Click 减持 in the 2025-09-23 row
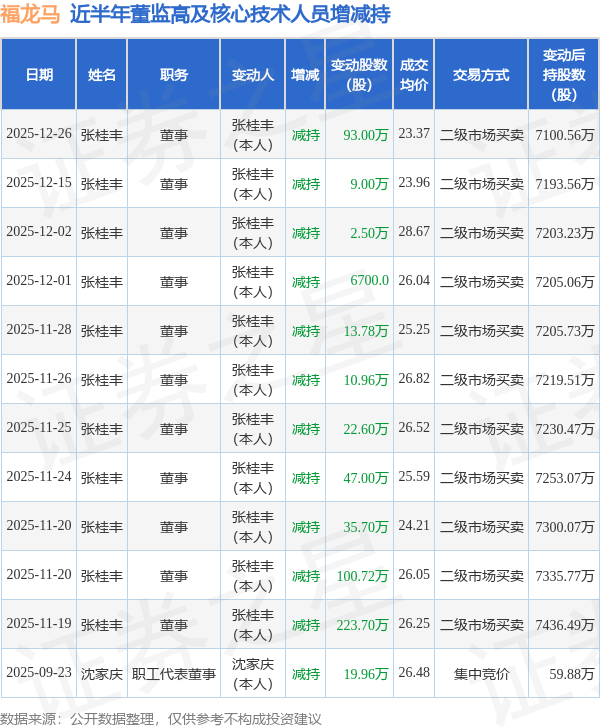 pos(306,674)
